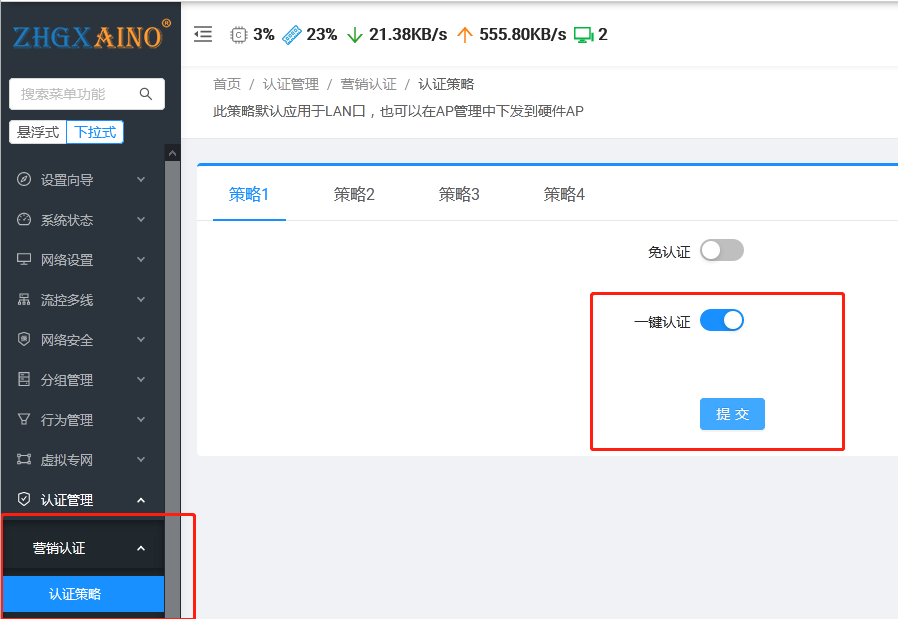Switch to the 策略4 tab
This screenshot has height=619, width=898.
click(x=564, y=194)
